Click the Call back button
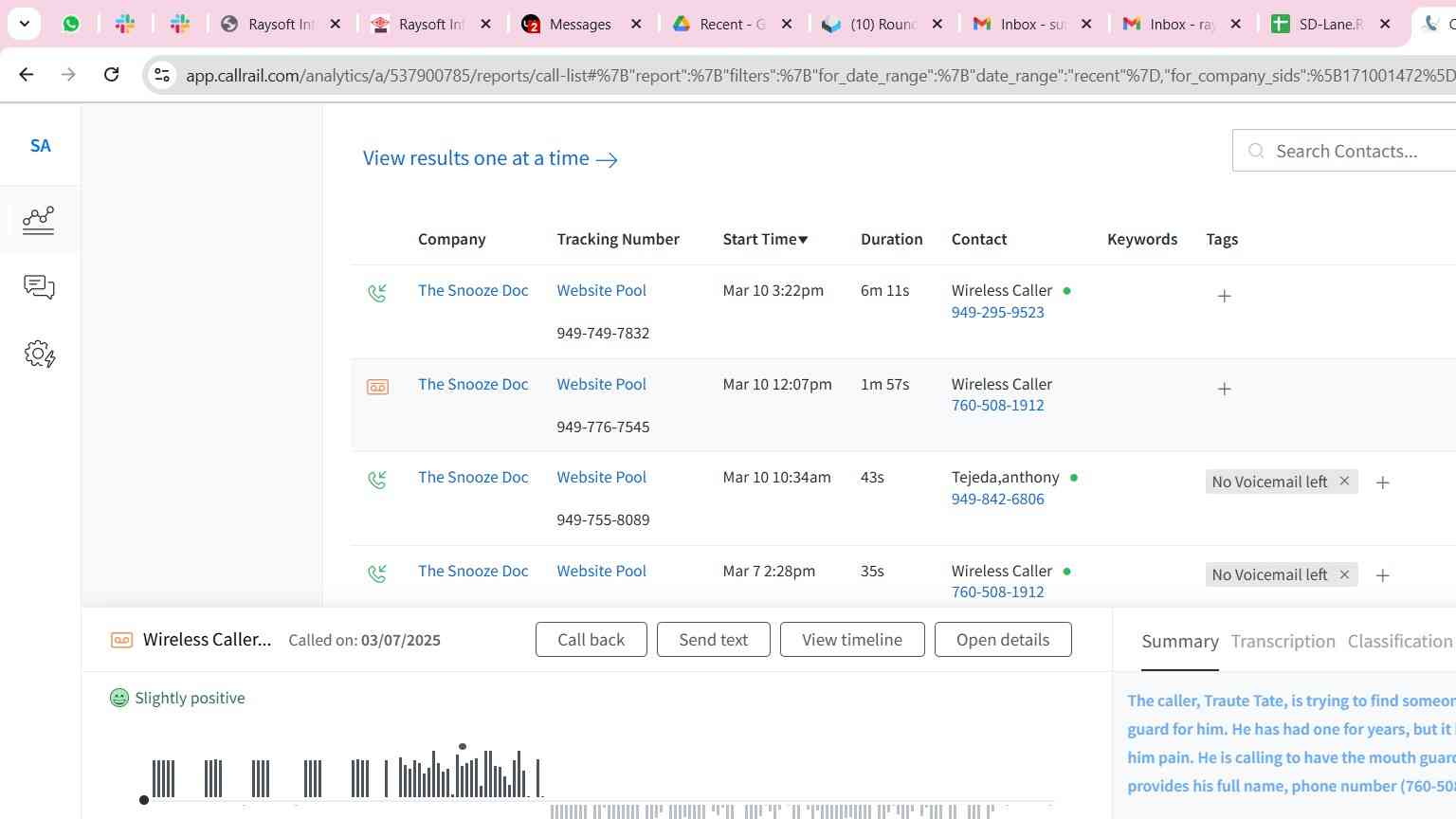Screen dimensions: 1456x819 pos(591,640)
